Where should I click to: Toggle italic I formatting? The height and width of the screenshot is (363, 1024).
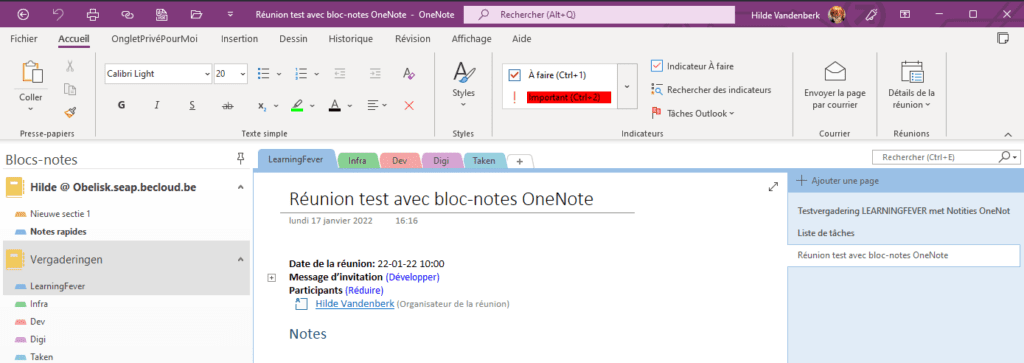[157, 105]
